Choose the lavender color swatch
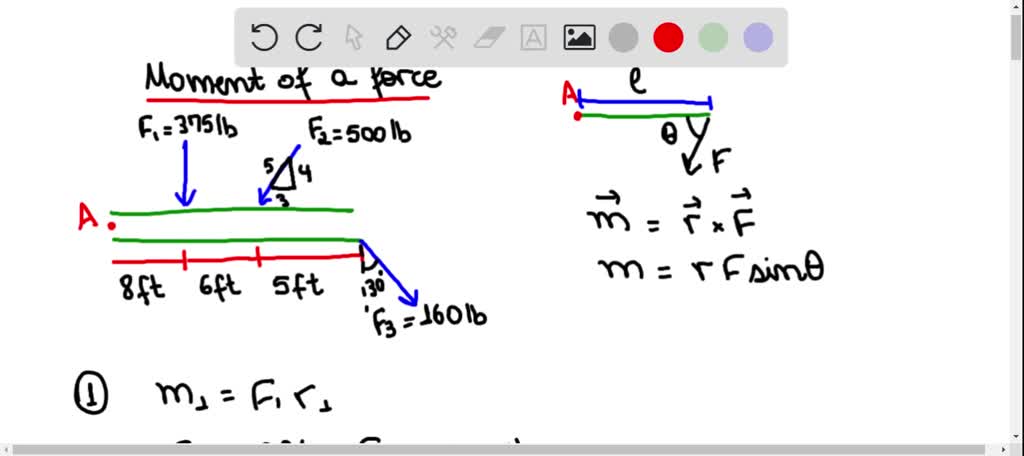 [x=758, y=38]
